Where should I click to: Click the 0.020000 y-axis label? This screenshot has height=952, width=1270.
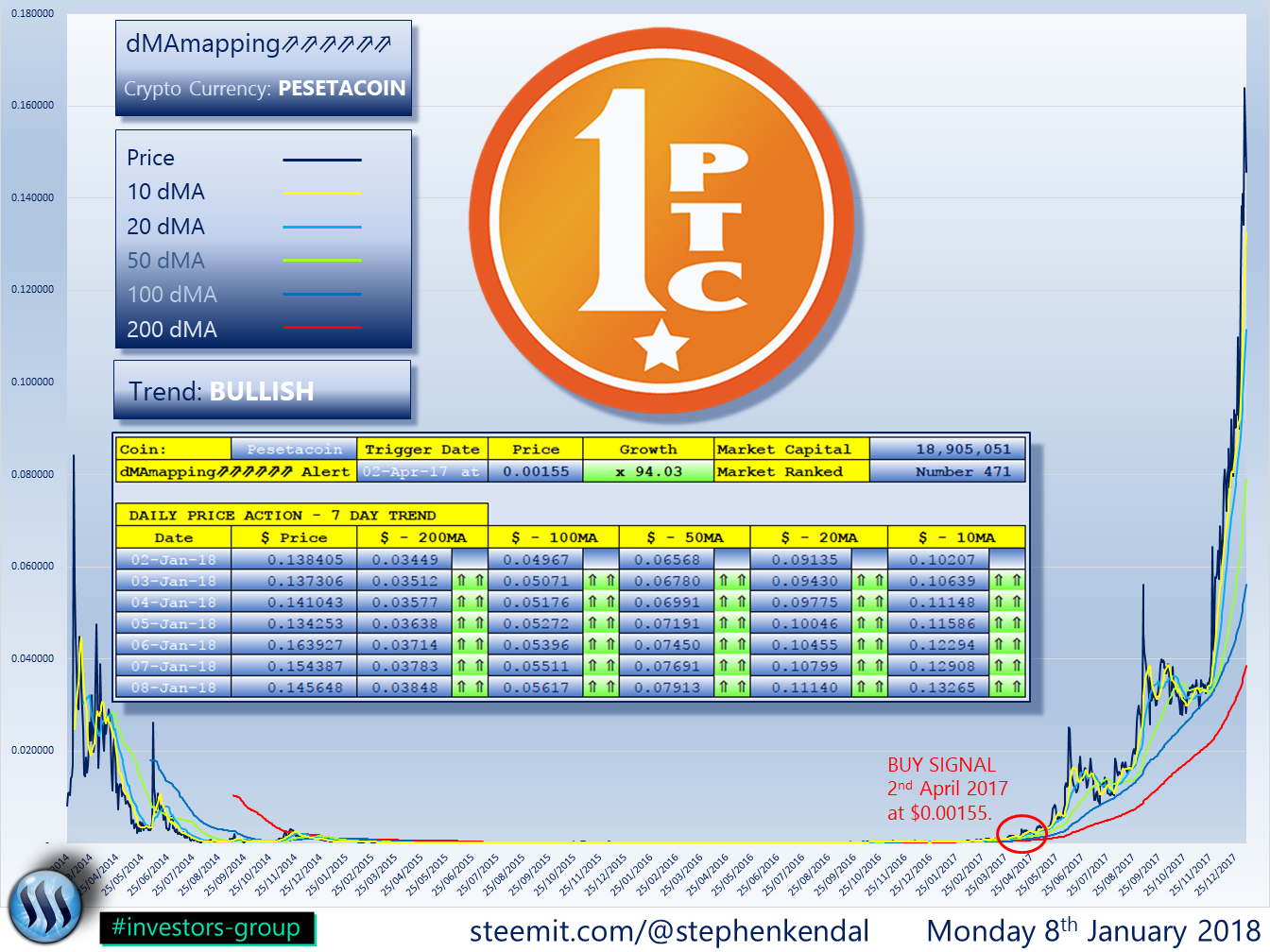32,751
